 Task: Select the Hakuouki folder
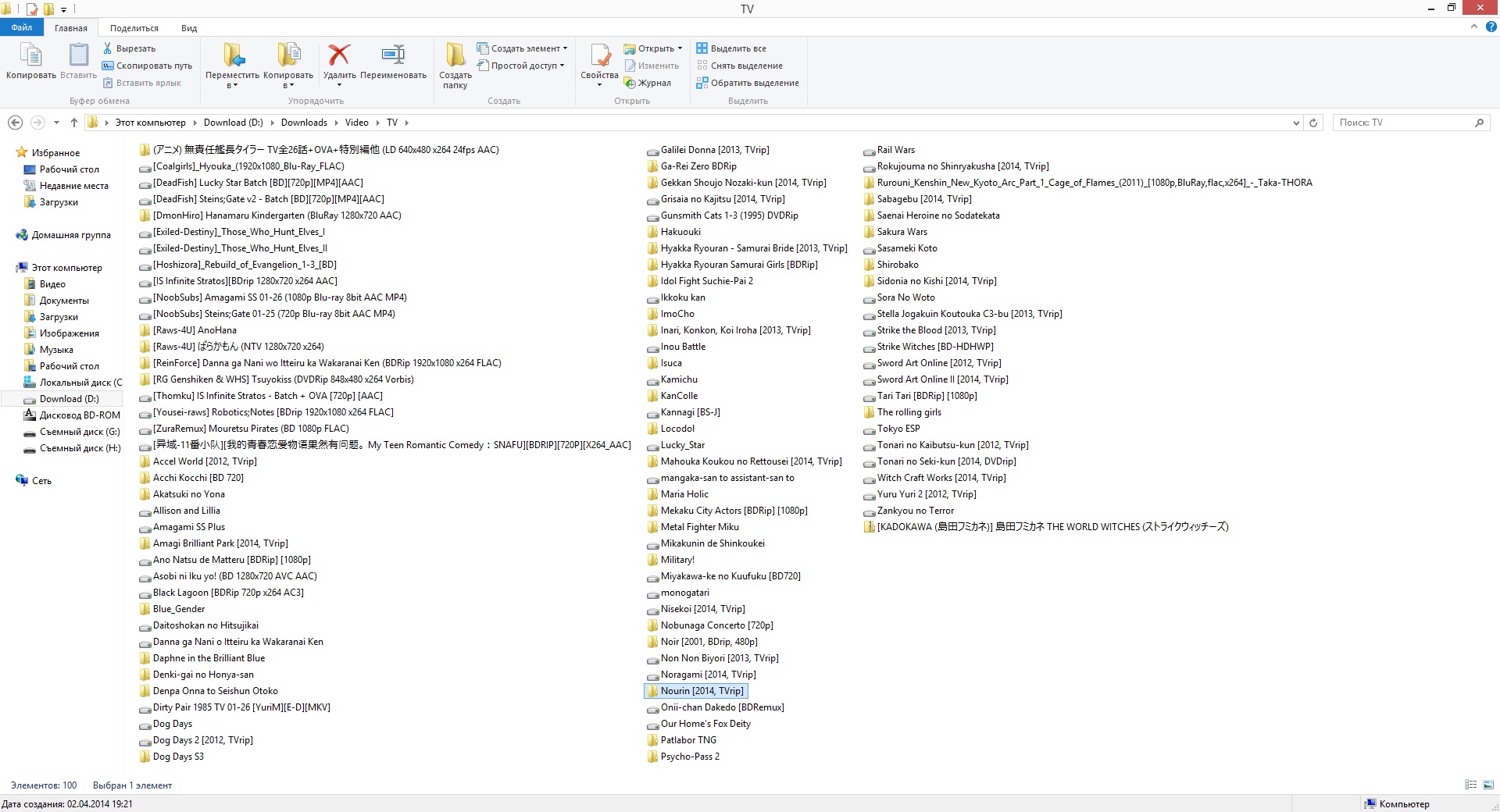pyautogui.click(x=674, y=232)
